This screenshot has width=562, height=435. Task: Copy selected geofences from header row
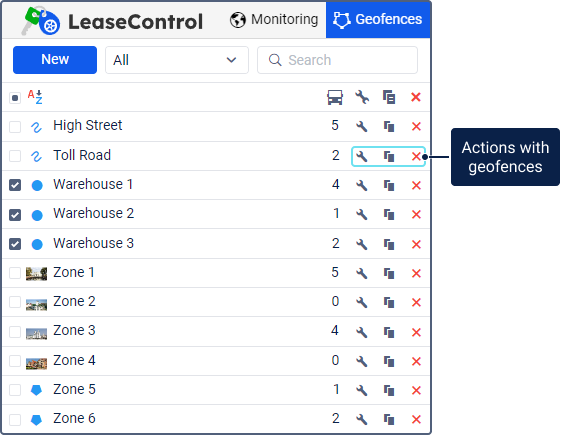tap(389, 97)
